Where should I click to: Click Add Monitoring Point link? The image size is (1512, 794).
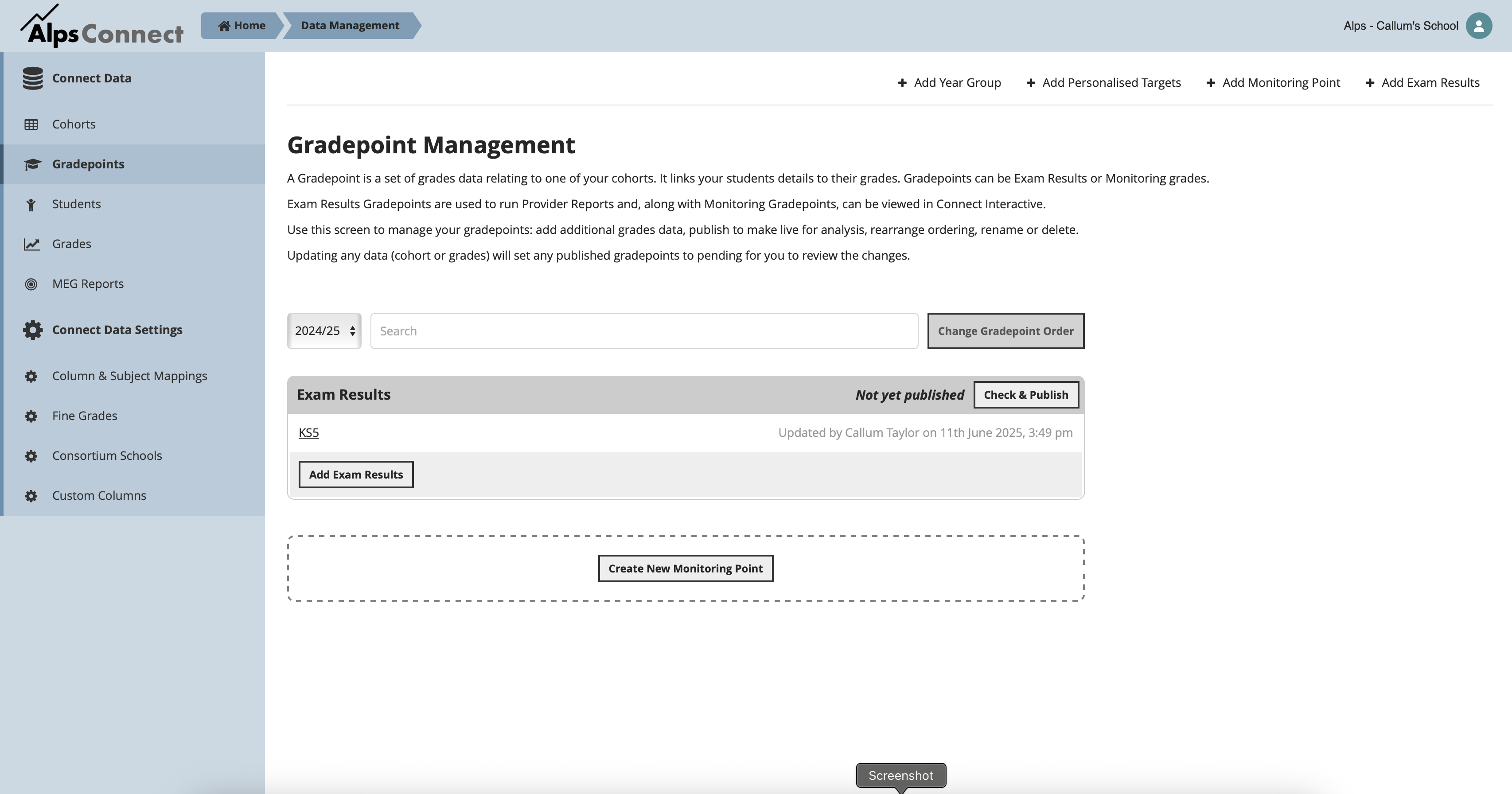point(1273,83)
